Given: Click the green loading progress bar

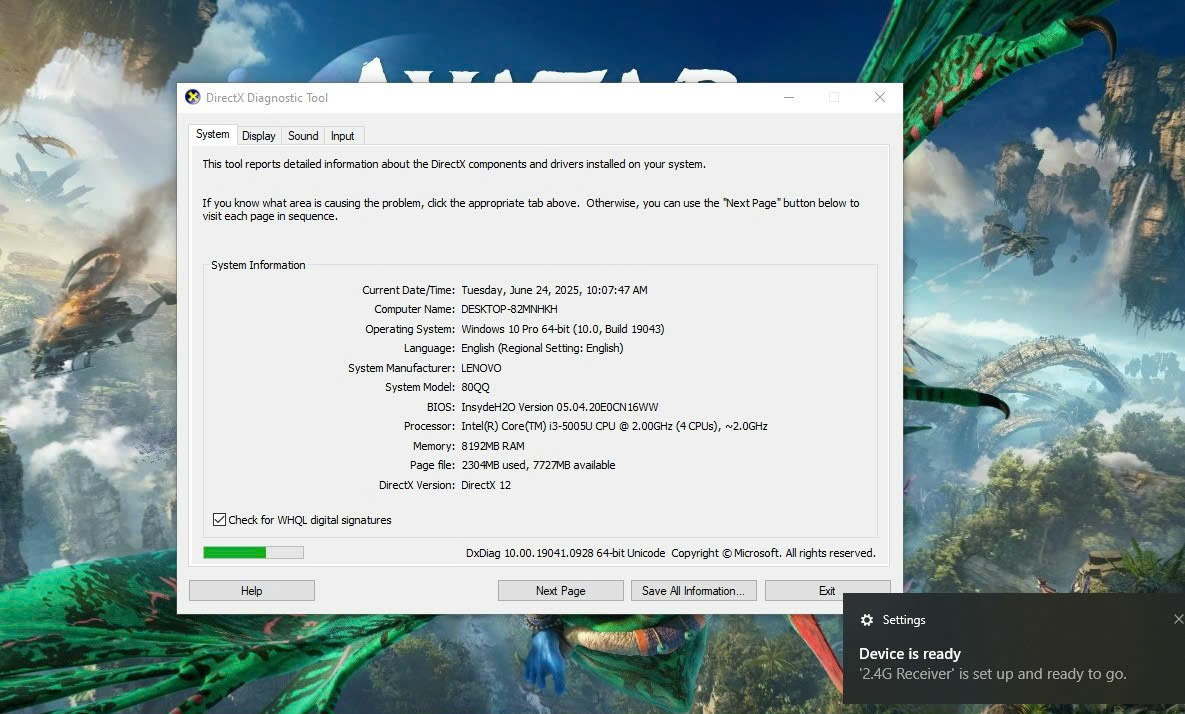Looking at the screenshot, I should (x=253, y=552).
